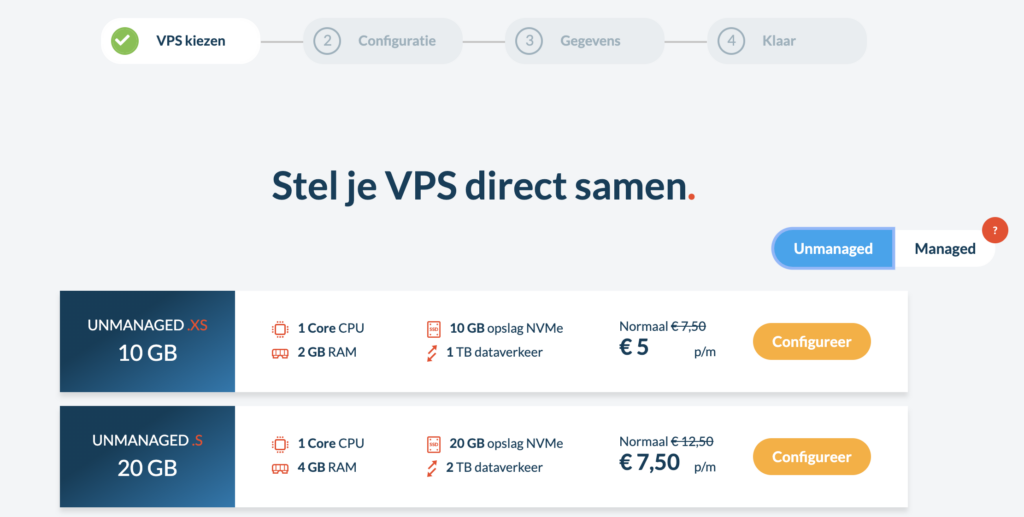
Task: Open step 2 Configuratie
Action: click(x=383, y=41)
